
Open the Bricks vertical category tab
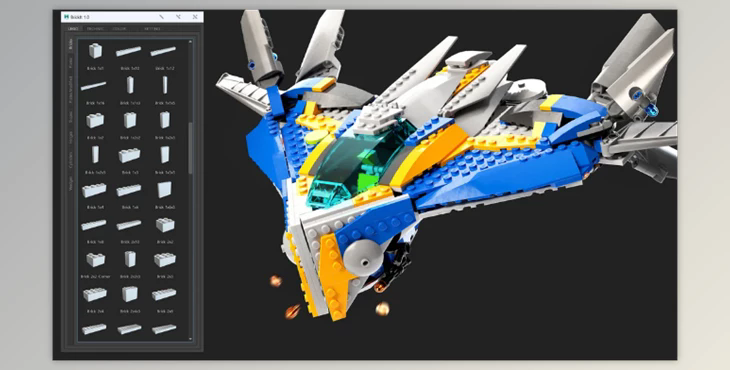pyautogui.click(x=71, y=45)
